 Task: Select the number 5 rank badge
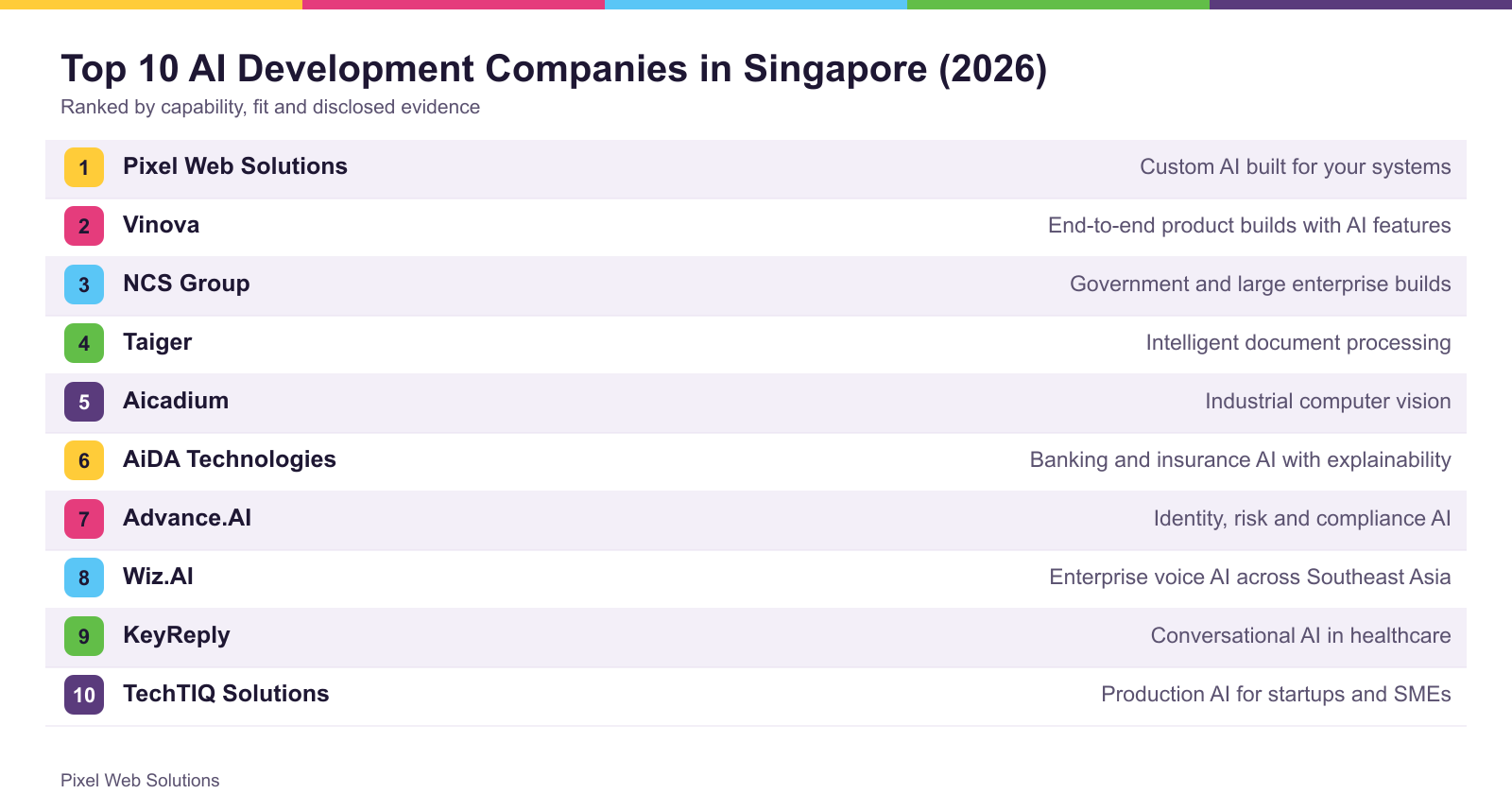(84, 402)
